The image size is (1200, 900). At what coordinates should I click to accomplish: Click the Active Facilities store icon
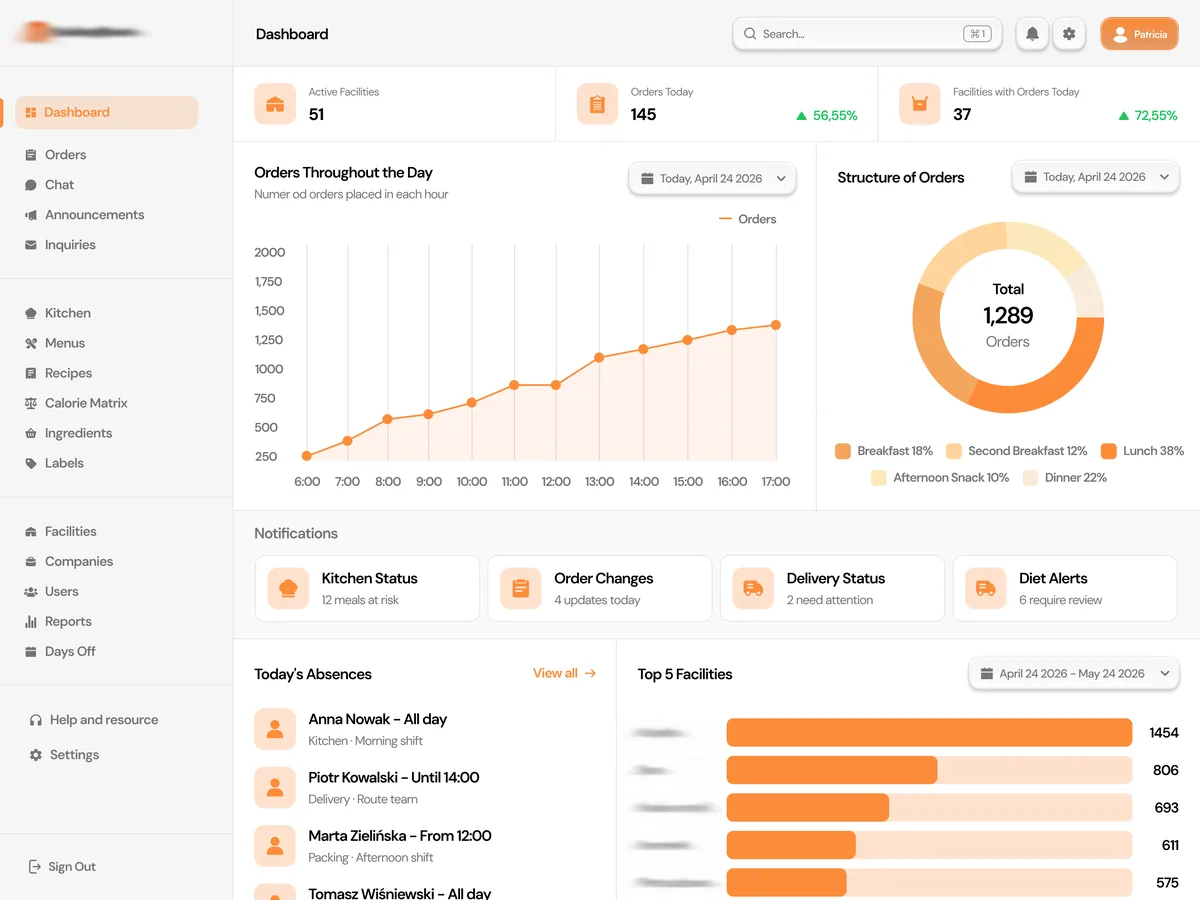point(275,104)
